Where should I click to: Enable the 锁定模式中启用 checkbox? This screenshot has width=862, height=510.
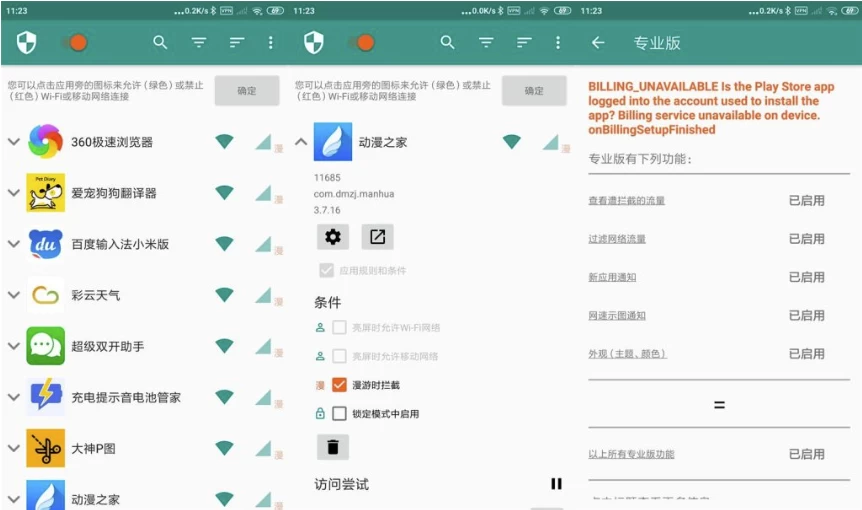pos(339,413)
